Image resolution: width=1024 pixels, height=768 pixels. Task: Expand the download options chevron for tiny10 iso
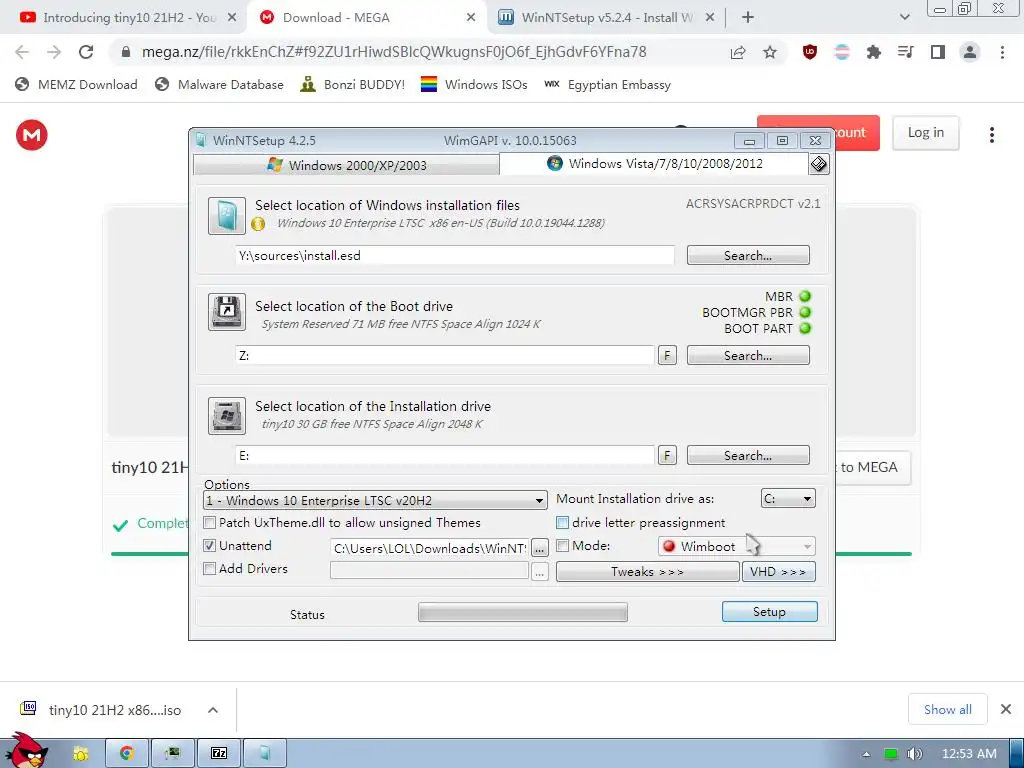pyautogui.click(x=213, y=710)
